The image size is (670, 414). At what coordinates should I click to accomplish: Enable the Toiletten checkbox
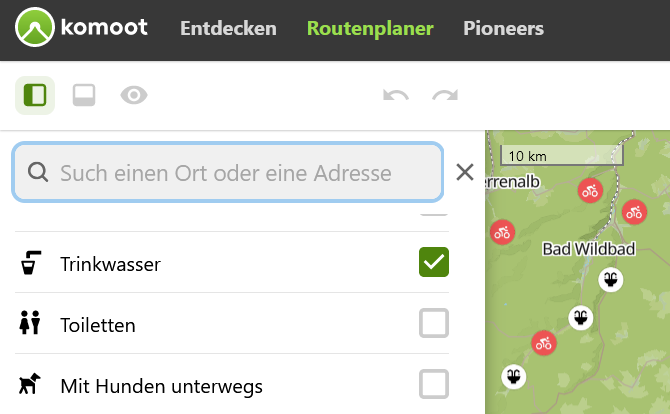point(434,324)
